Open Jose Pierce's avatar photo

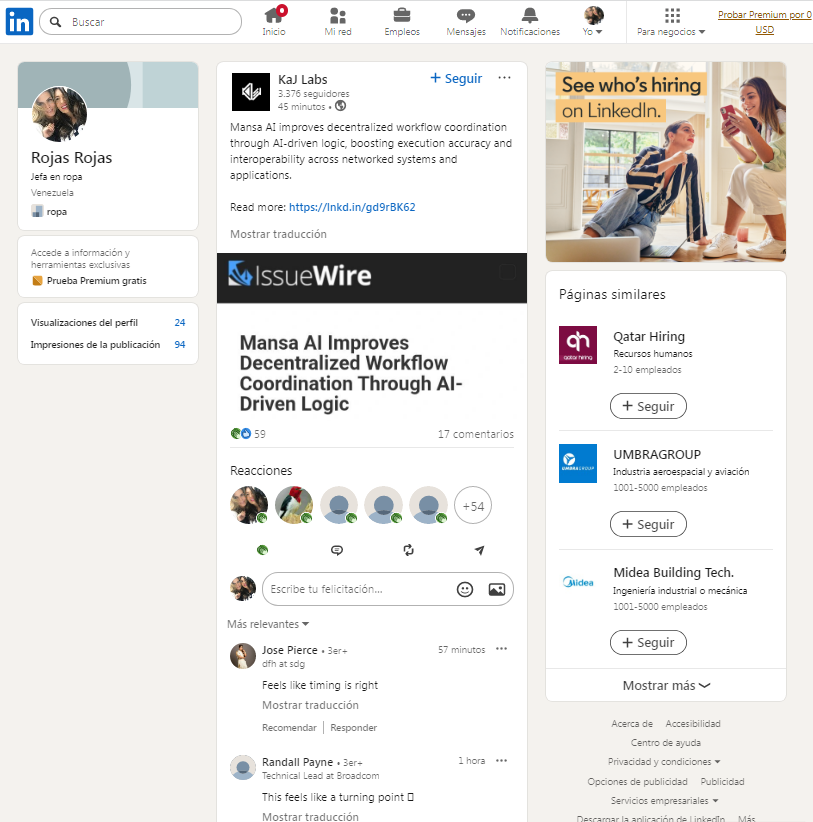243,656
